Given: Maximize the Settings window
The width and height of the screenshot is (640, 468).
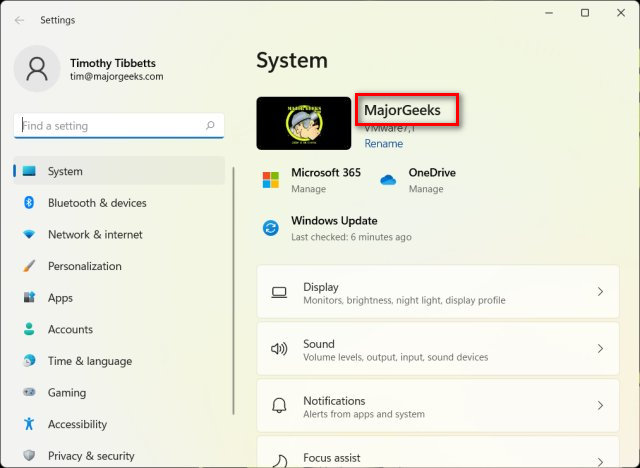Looking at the screenshot, I should pos(584,13).
